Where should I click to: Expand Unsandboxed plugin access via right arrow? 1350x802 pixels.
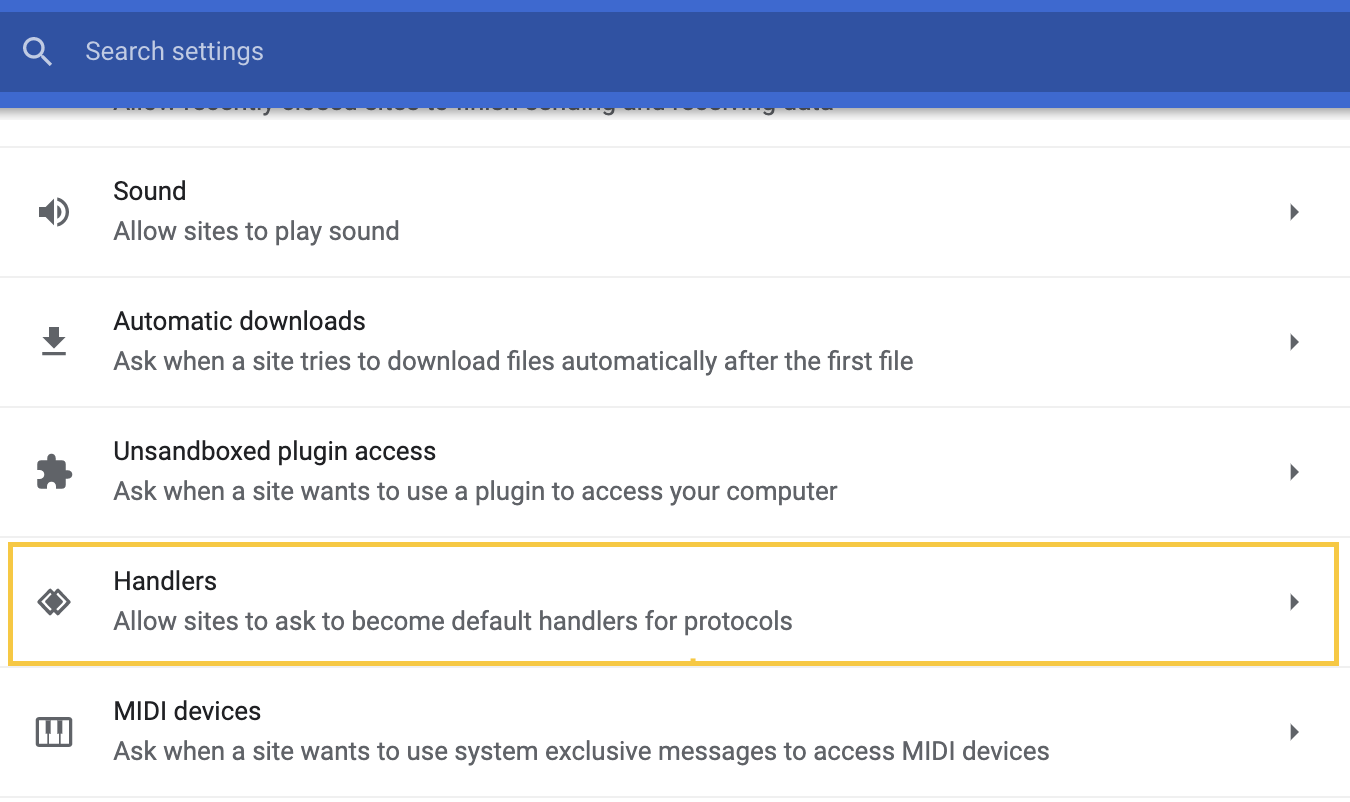click(1294, 472)
